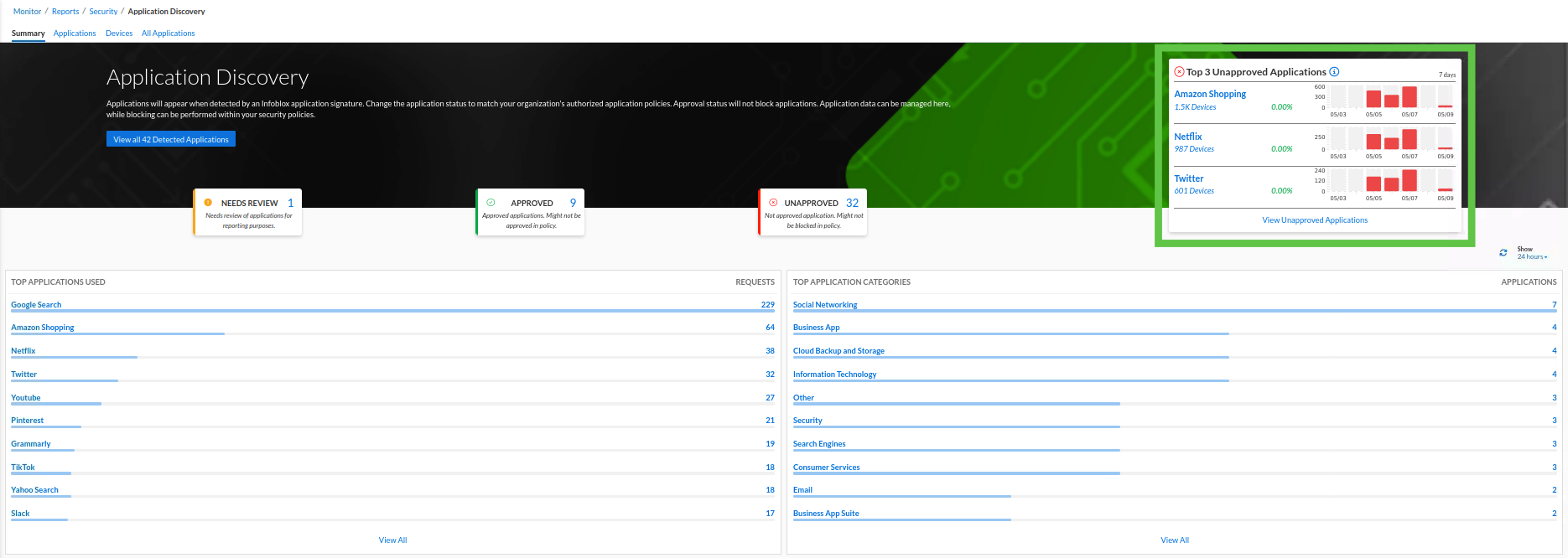Open the Show 24 hours dropdown

tap(1532, 257)
